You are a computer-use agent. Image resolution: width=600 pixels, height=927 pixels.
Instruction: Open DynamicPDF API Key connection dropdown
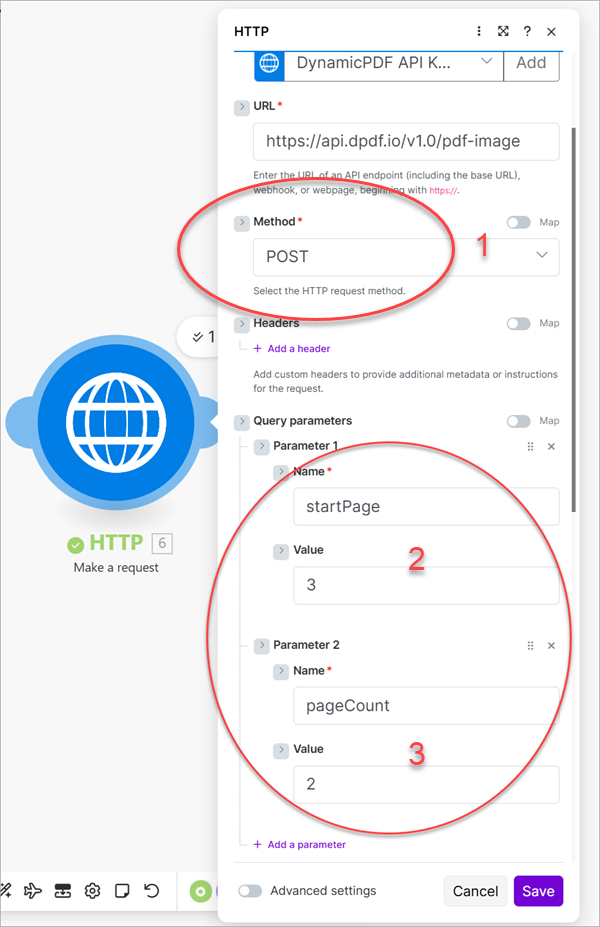pyautogui.click(x=394, y=63)
